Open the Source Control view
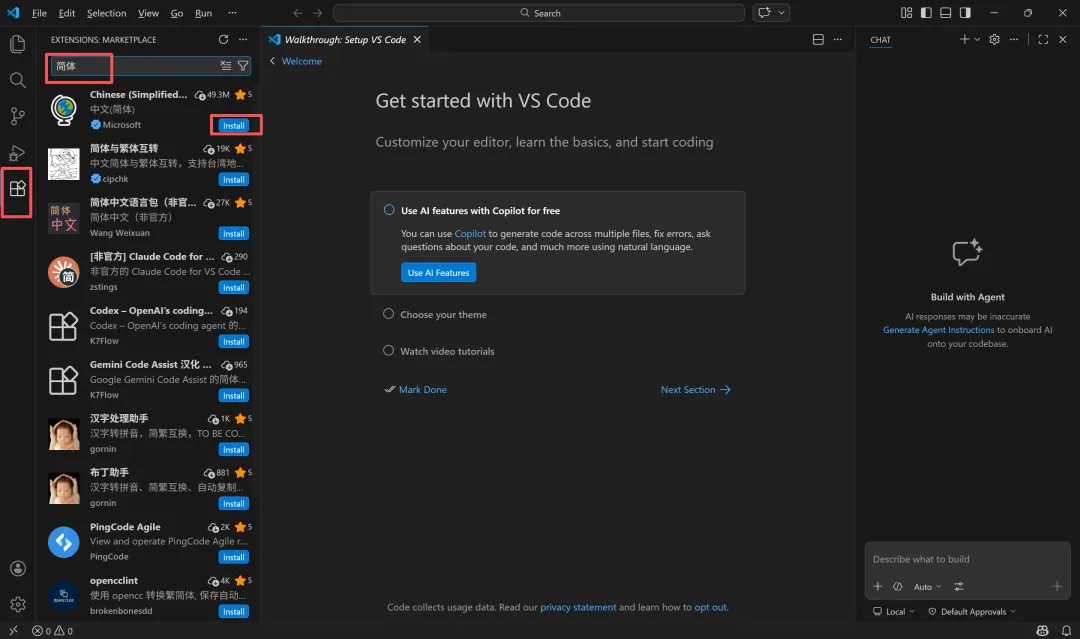Screen dimensions: 1080x639 click(17, 116)
